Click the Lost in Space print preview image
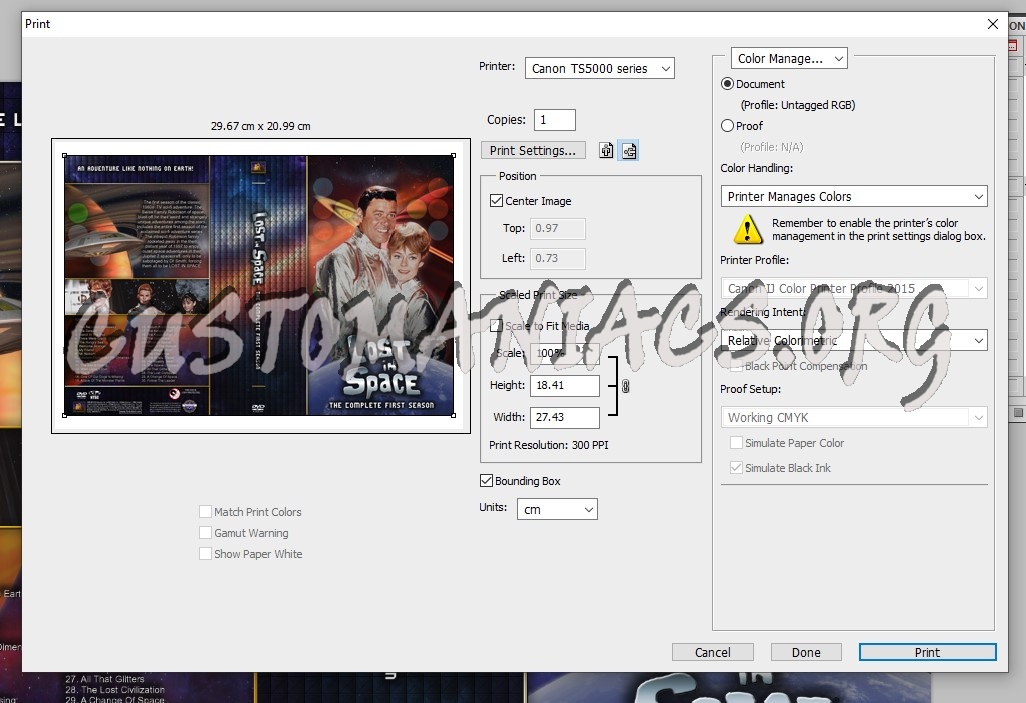 (x=259, y=285)
